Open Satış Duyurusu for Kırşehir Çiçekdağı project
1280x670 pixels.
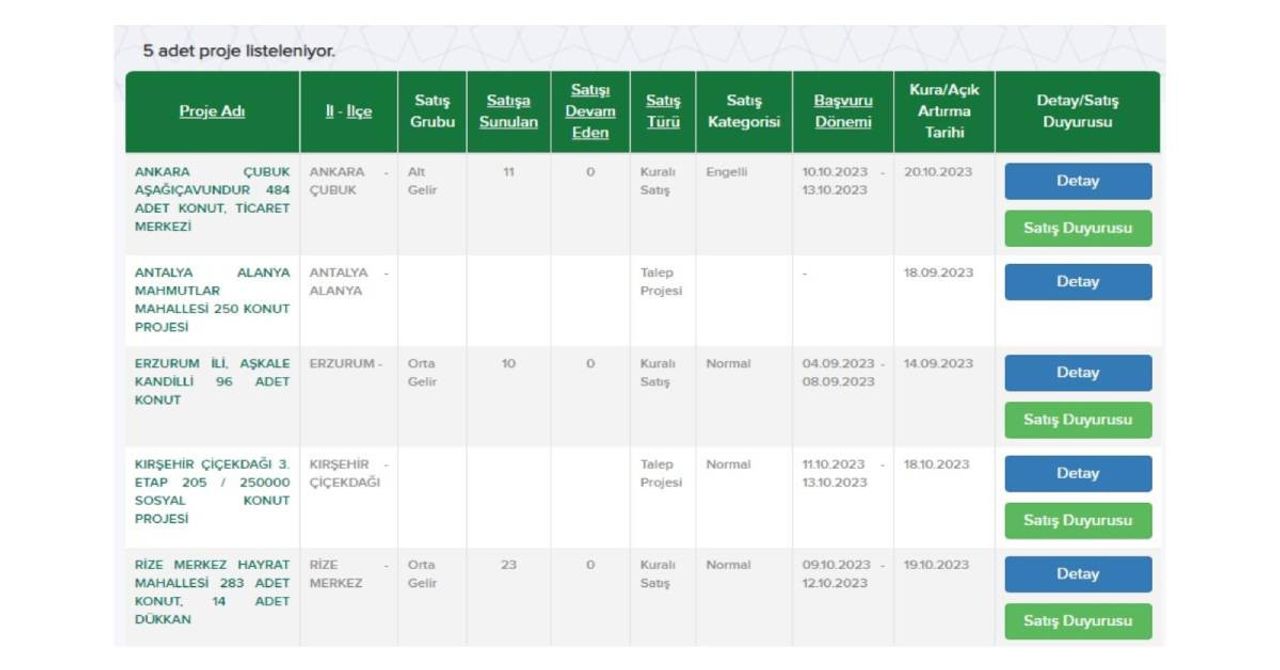tap(1077, 521)
